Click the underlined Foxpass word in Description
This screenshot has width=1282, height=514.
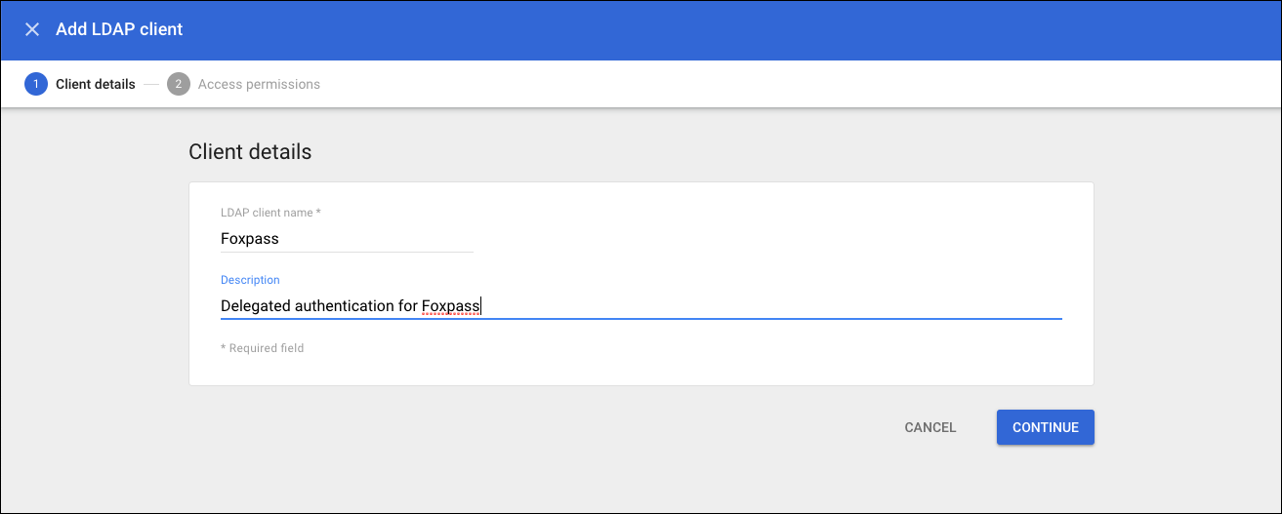tap(451, 306)
